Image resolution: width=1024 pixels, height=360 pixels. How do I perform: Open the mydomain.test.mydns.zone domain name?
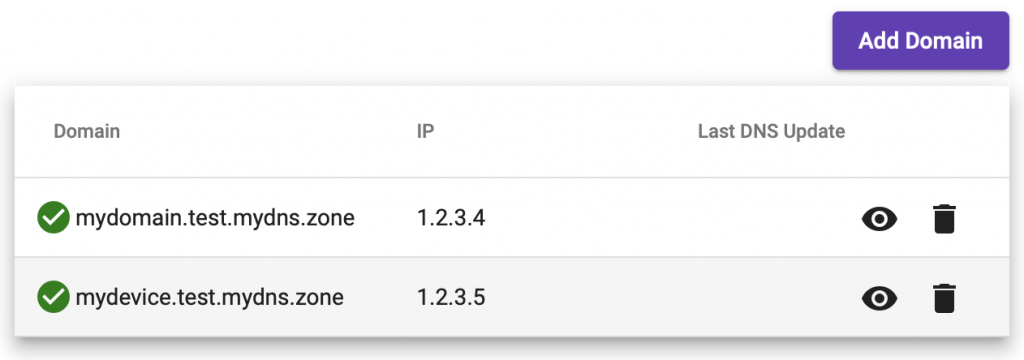[x=215, y=218]
